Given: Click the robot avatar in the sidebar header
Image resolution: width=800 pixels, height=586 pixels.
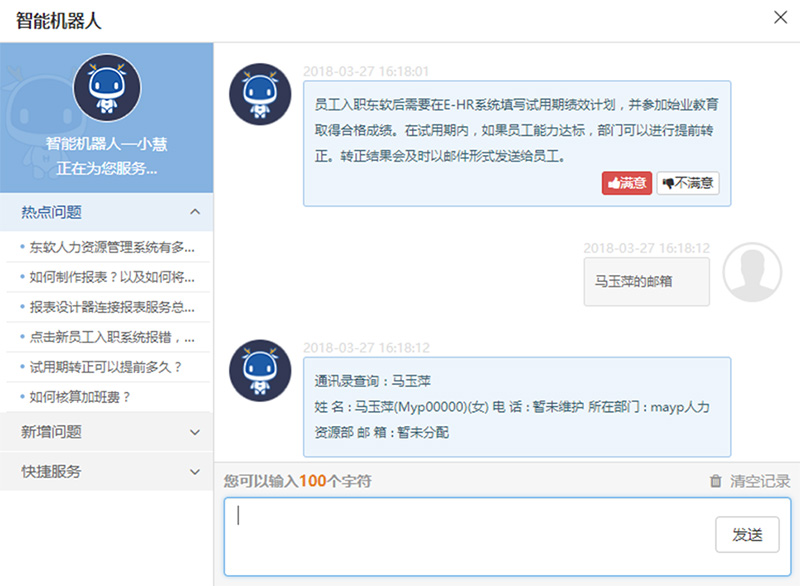Looking at the screenshot, I should point(107,88).
